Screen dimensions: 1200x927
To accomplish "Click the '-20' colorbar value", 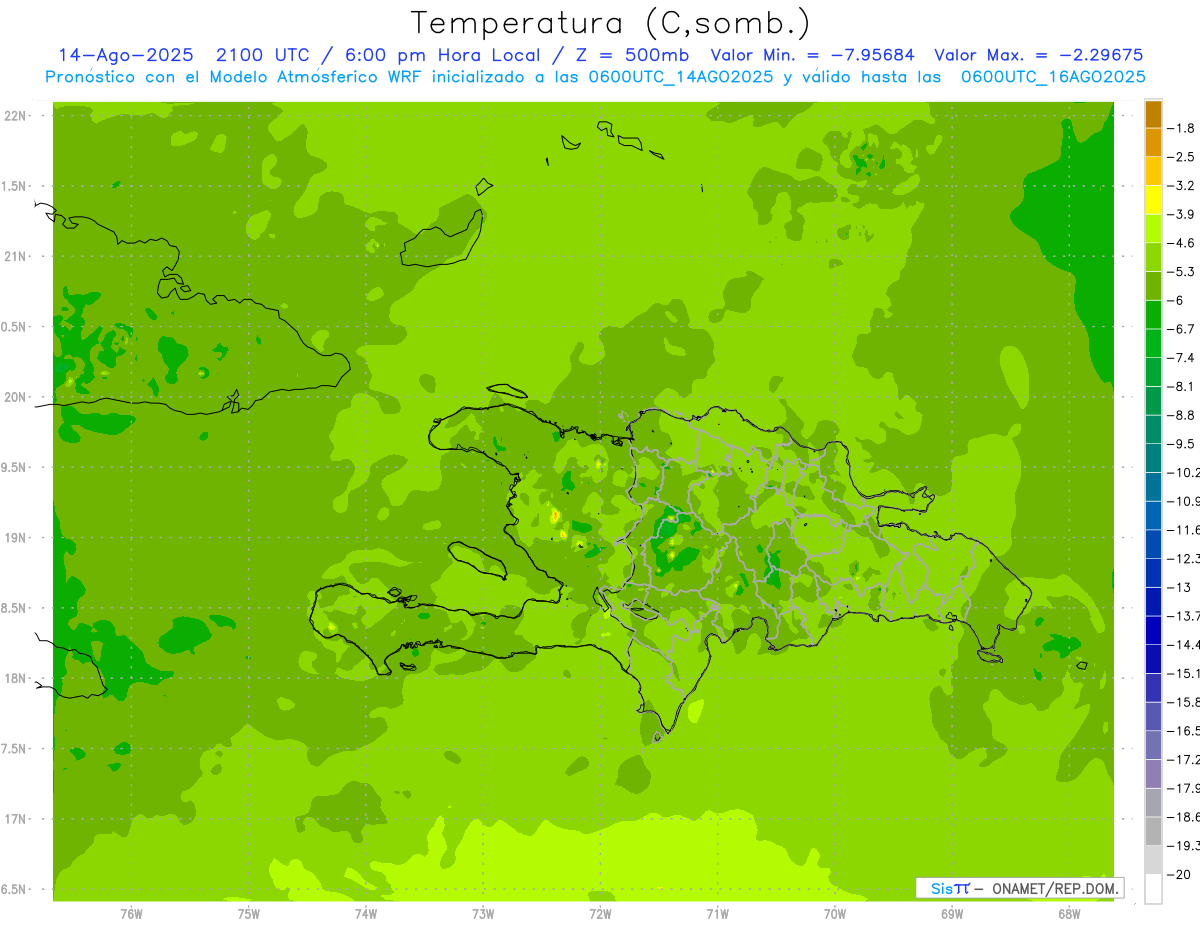I will 1180,874.
